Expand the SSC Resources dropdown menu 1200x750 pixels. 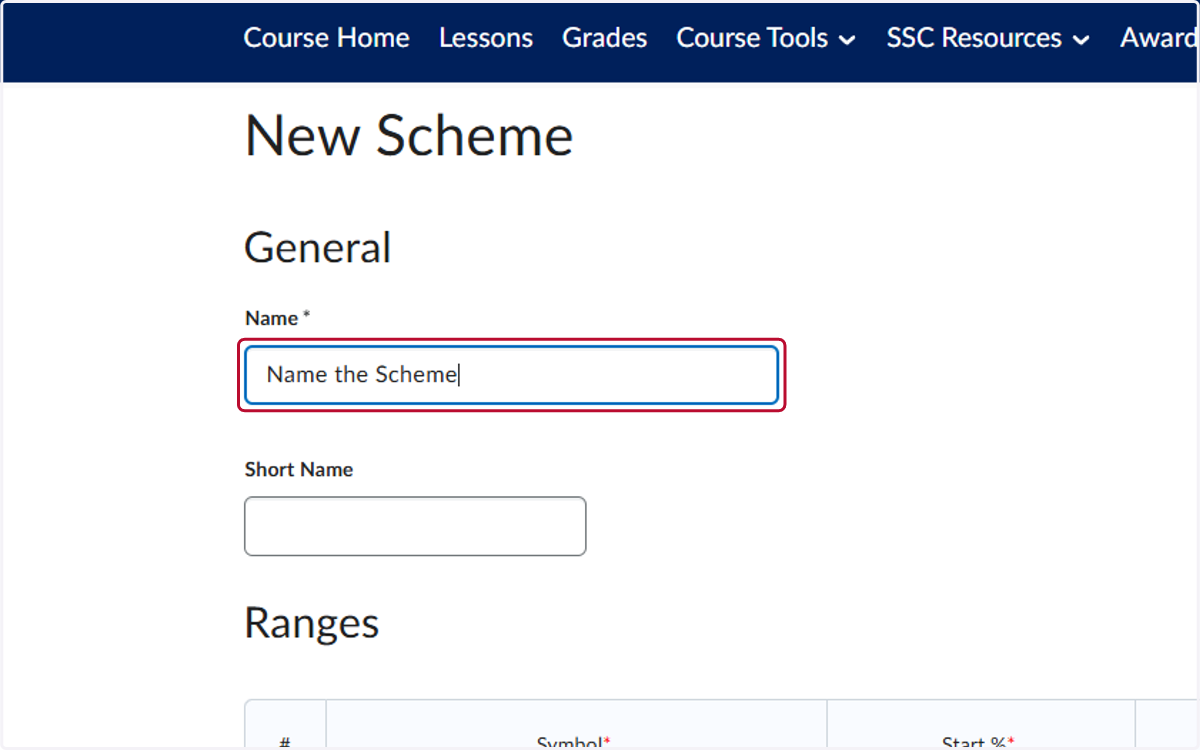click(x=988, y=38)
